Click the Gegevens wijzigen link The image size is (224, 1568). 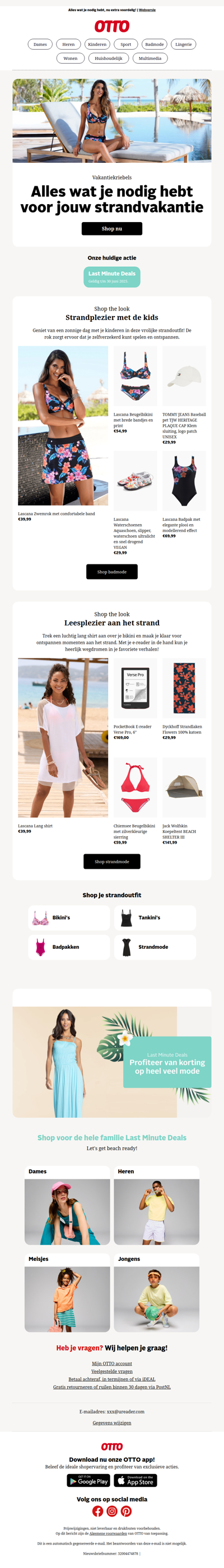112,1423
